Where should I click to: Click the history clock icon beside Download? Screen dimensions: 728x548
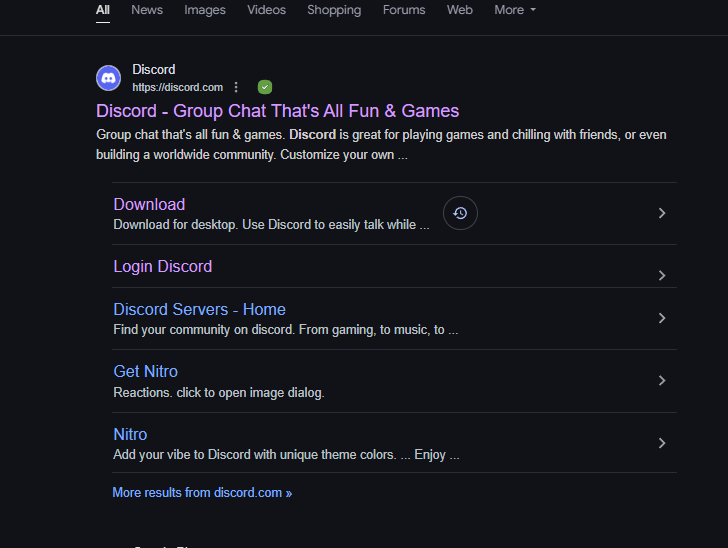click(x=460, y=213)
